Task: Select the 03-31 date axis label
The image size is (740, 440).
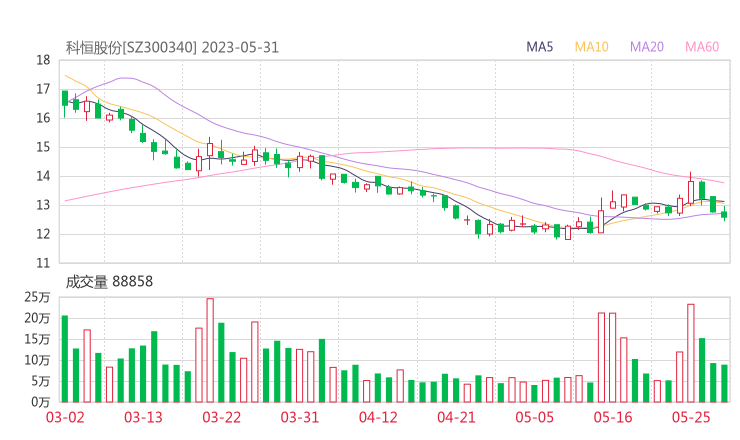Action: tap(300, 417)
